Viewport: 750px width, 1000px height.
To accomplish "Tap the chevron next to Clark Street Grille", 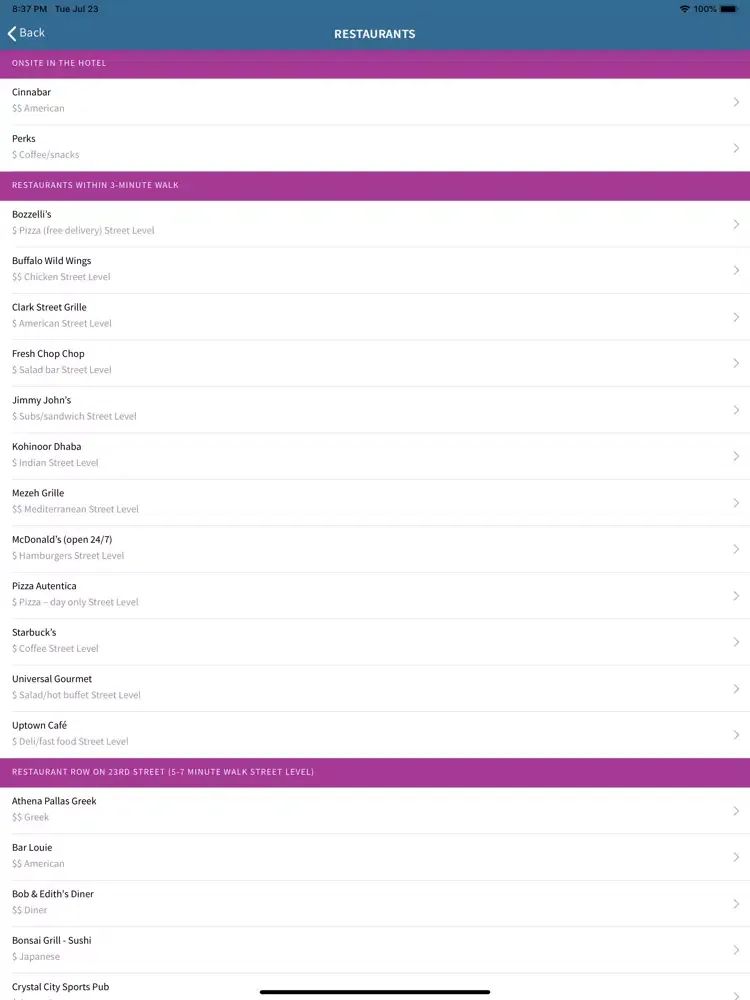I will (x=736, y=317).
